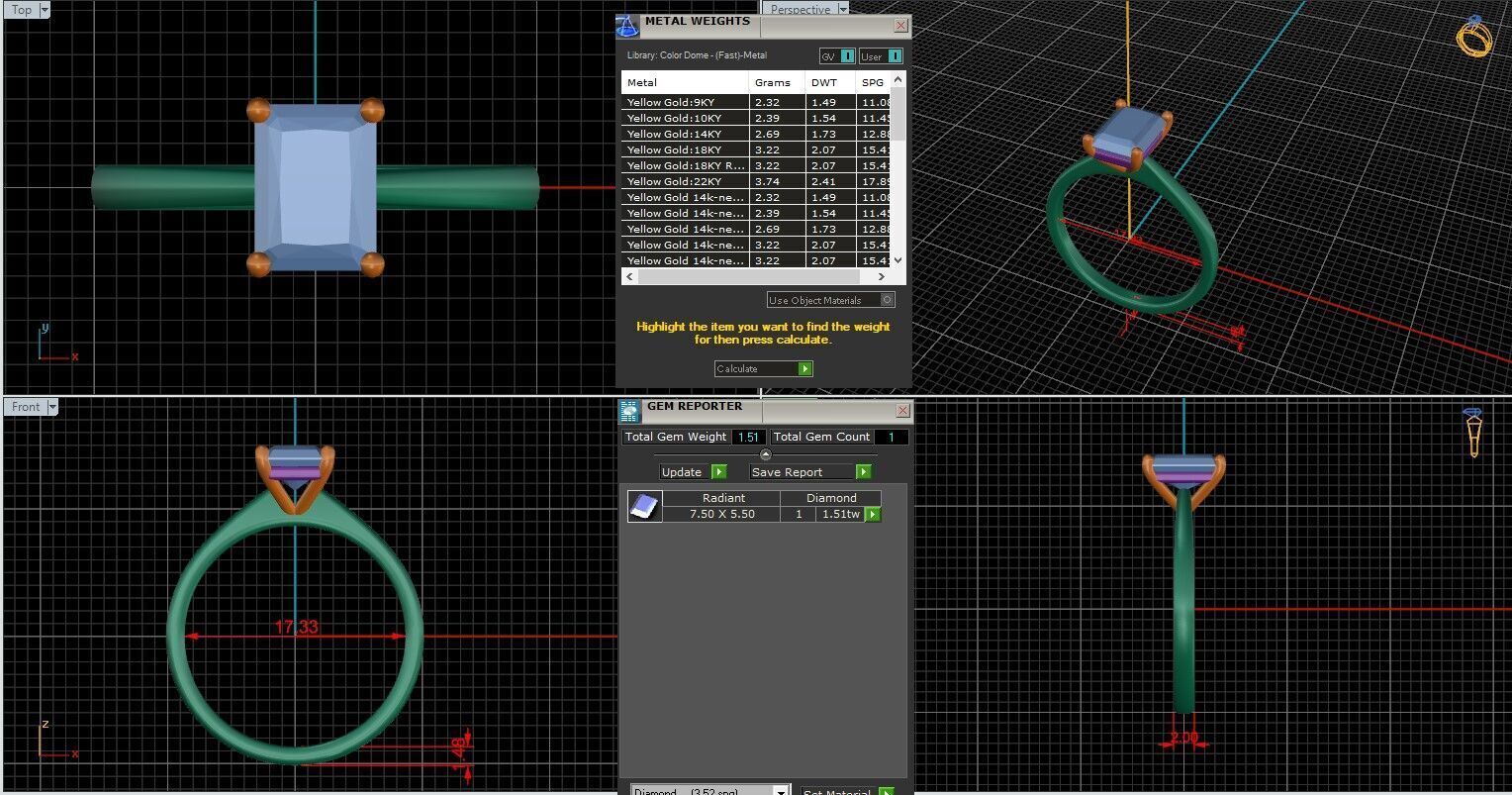Click the Radiant cut cell
1512x795 pixels.
[x=722, y=498]
